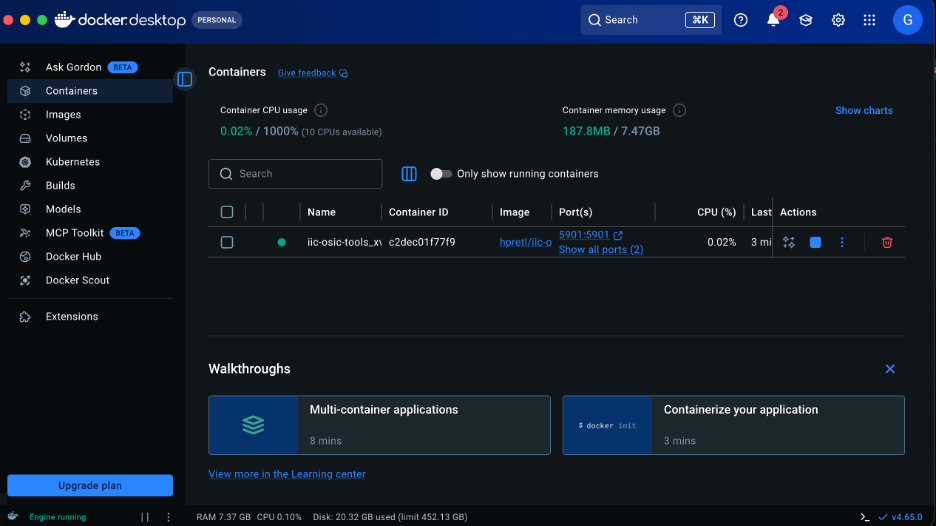The height and width of the screenshot is (526, 936).
Task: Open the terminal icon in status bar
Action: tap(865, 517)
